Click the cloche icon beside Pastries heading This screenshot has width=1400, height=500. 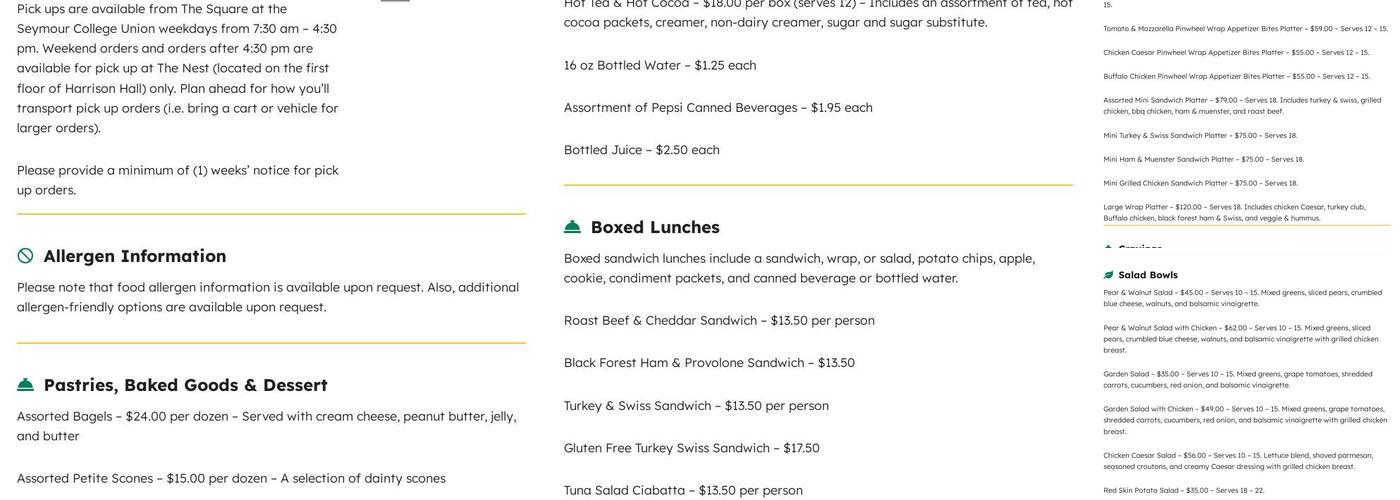coord(26,385)
